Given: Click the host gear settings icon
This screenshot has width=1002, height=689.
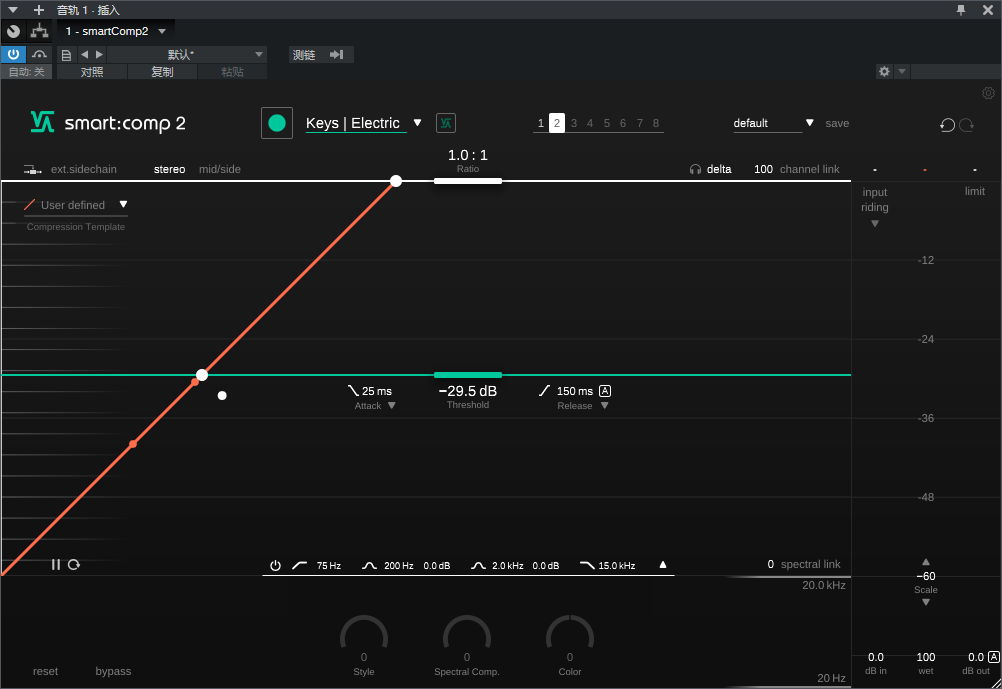Looking at the screenshot, I should pos(884,71).
